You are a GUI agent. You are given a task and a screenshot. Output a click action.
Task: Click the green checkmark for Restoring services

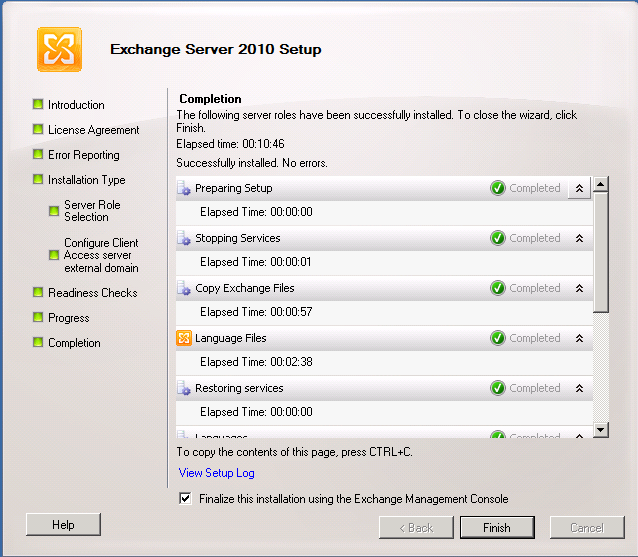[498, 388]
